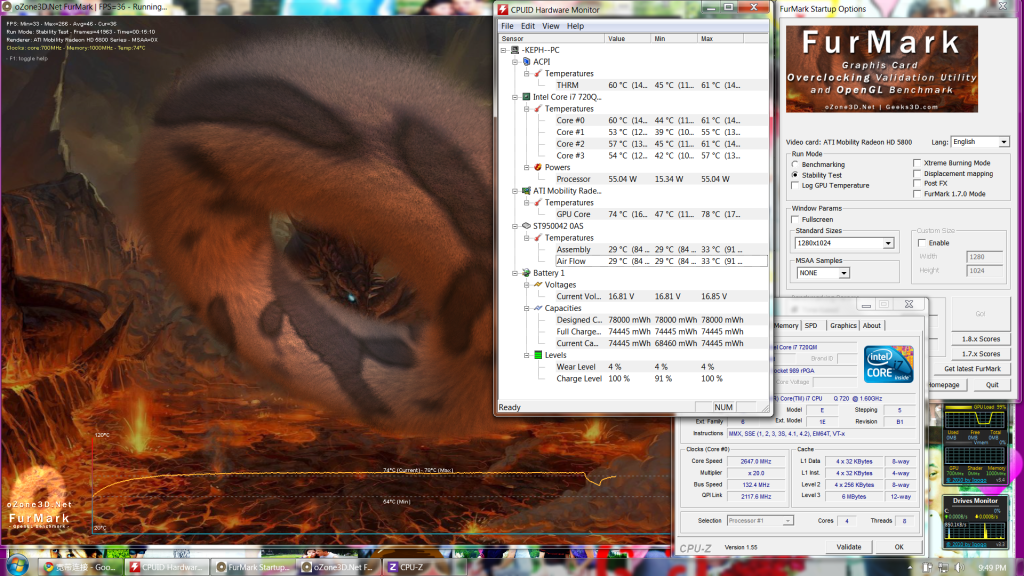Switch to Chrome in the taskbar
The width and height of the screenshot is (1024, 576).
[80, 567]
